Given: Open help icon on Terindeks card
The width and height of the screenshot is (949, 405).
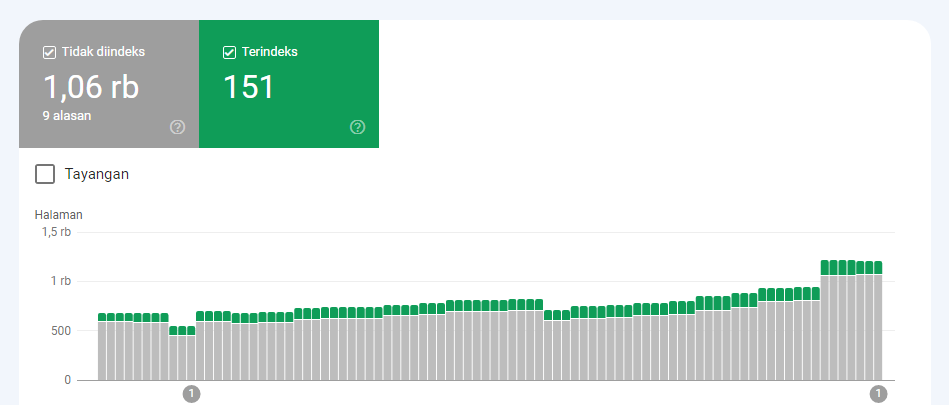Looking at the screenshot, I should click(x=358, y=127).
